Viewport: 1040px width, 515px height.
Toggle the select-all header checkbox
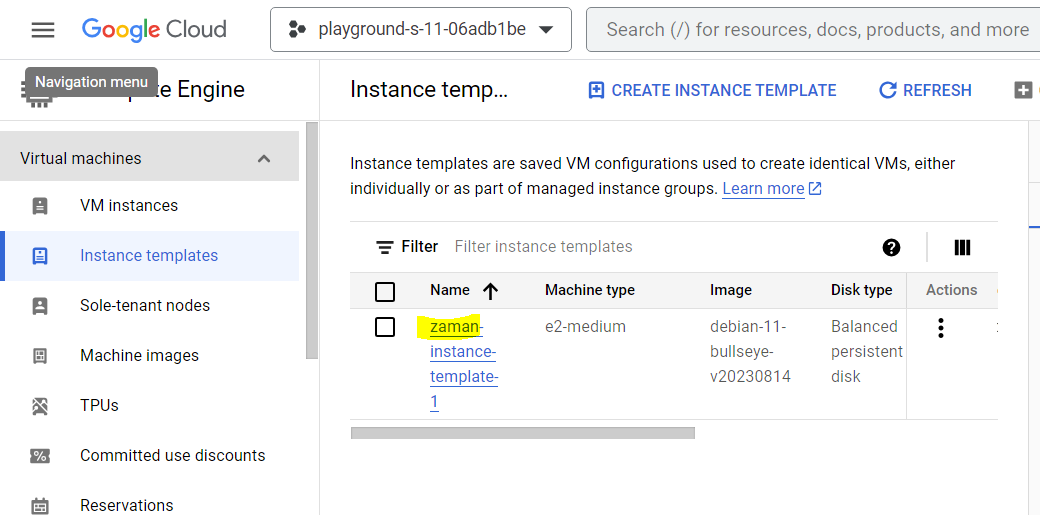click(385, 291)
